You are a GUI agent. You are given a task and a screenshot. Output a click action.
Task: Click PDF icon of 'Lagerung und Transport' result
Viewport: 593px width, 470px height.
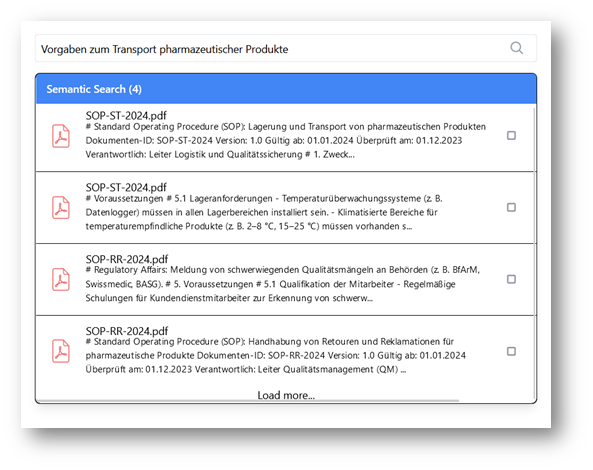click(x=61, y=136)
